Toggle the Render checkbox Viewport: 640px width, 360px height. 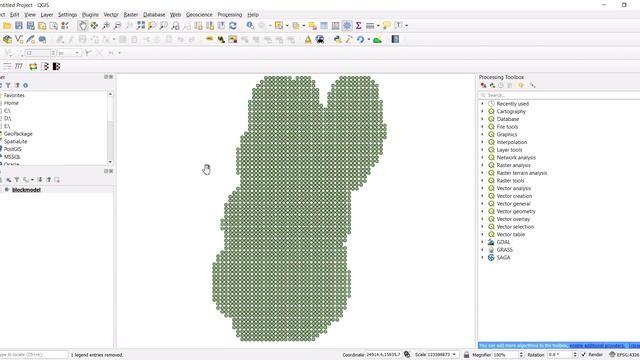click(x=583, y=354)
